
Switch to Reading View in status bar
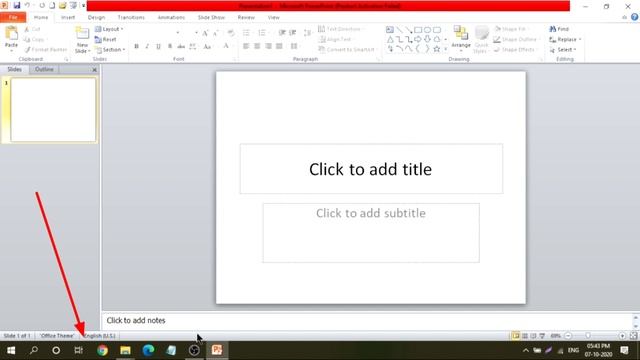(x=533, y=336)
